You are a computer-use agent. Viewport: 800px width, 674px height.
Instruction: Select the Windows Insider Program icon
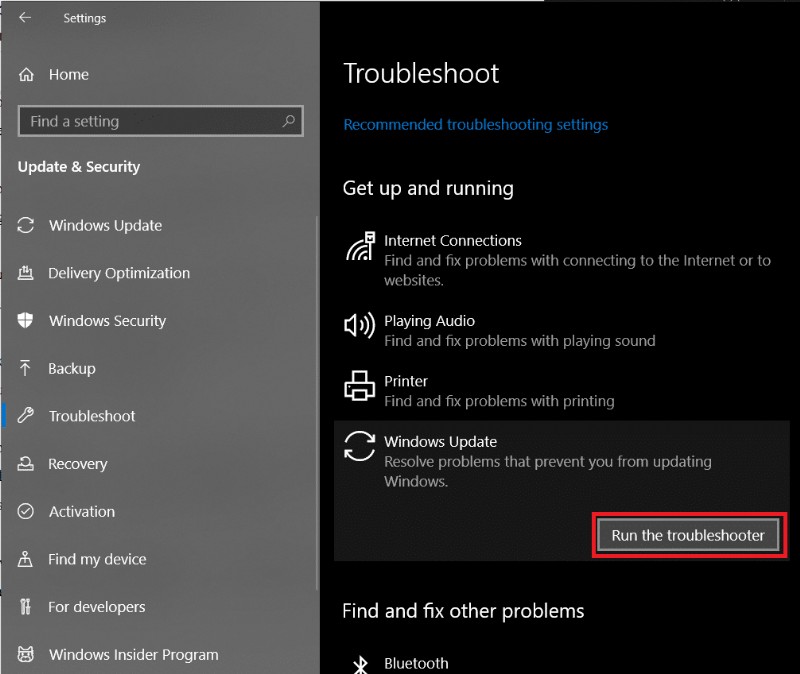24,655
